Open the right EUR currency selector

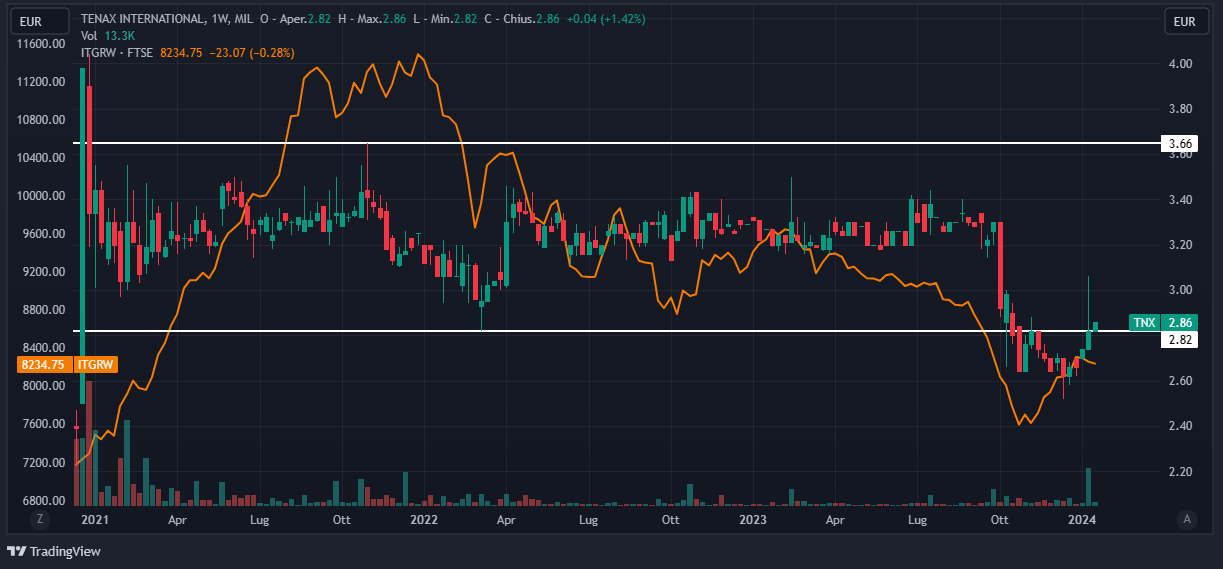click(1184, 21)
